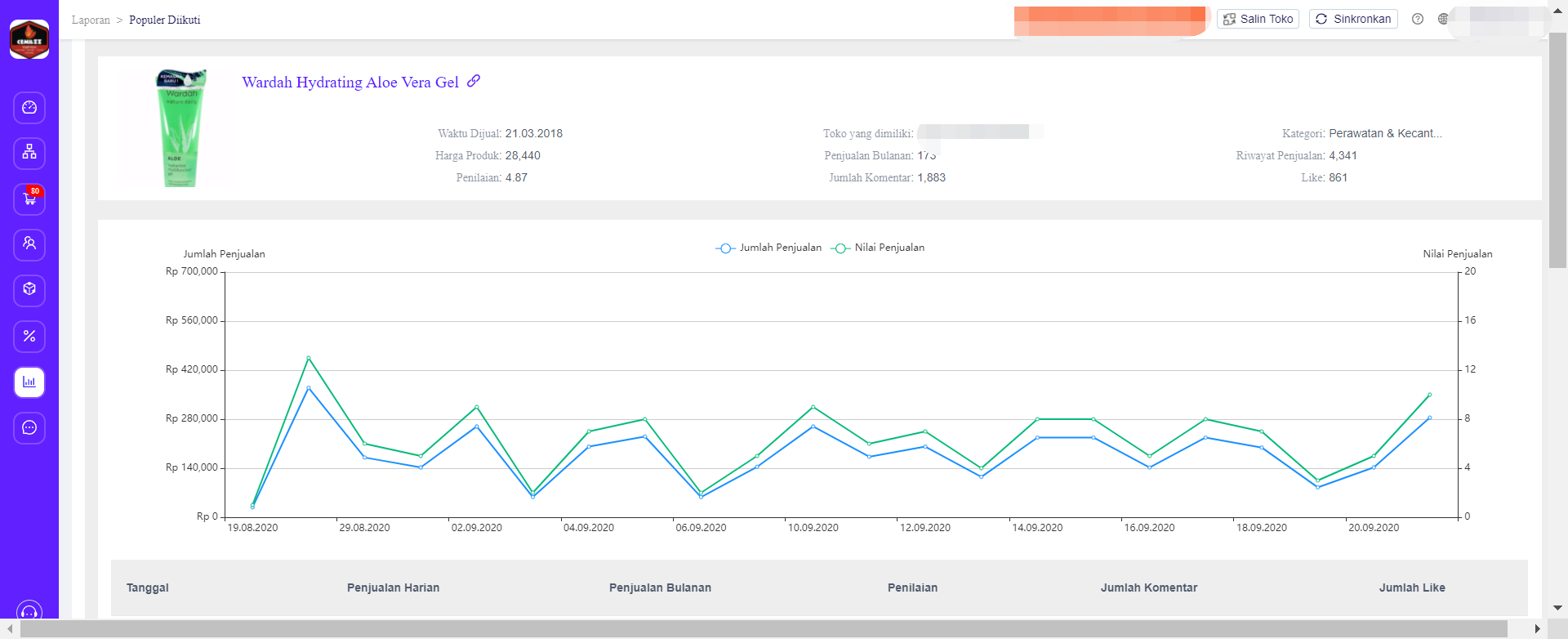Click the 02.09.2020 axis date label
Viewport: 1568px width, 639px height.
(476, 528)
